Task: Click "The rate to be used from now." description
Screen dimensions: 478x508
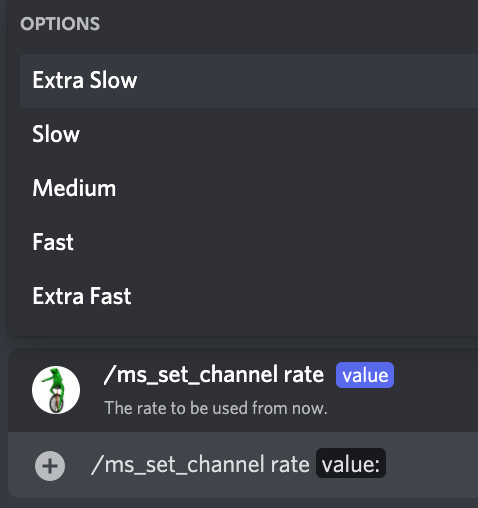Action: [x=216, y=408]
